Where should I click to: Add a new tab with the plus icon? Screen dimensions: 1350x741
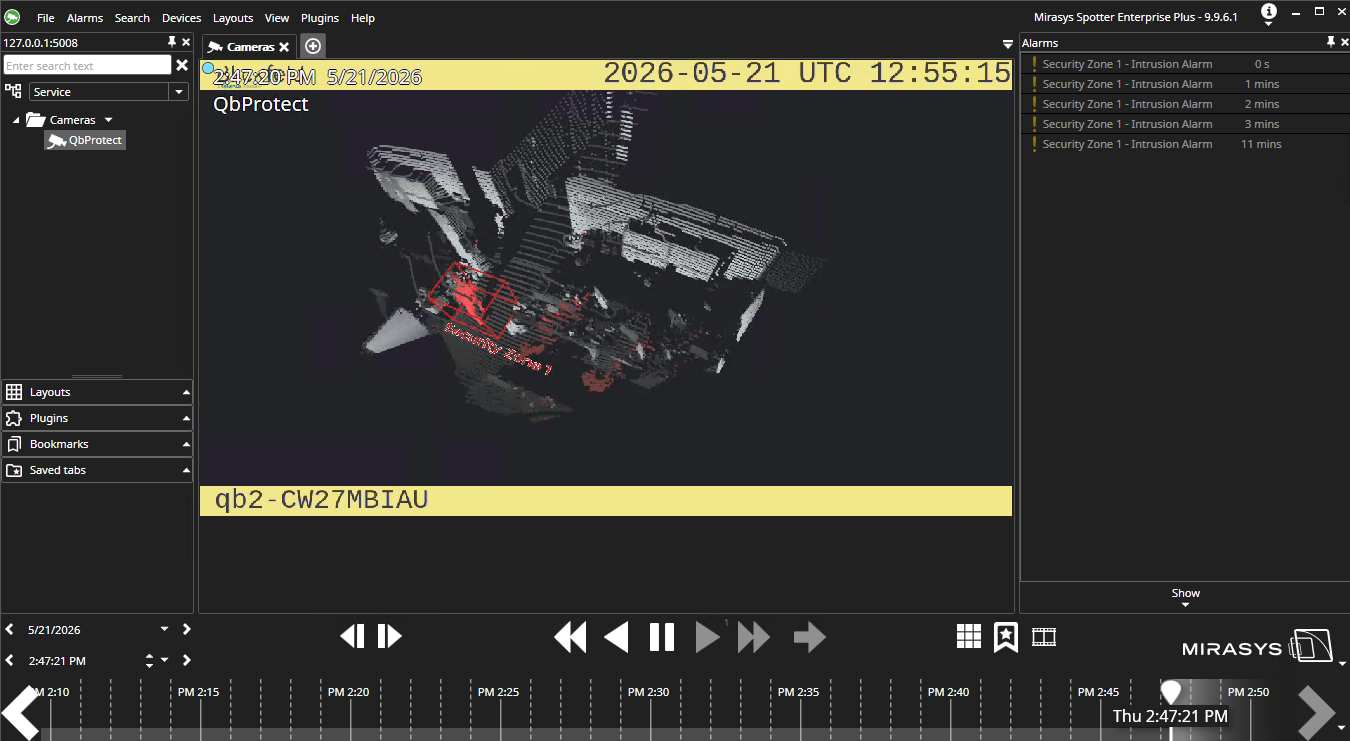(313, 46)
